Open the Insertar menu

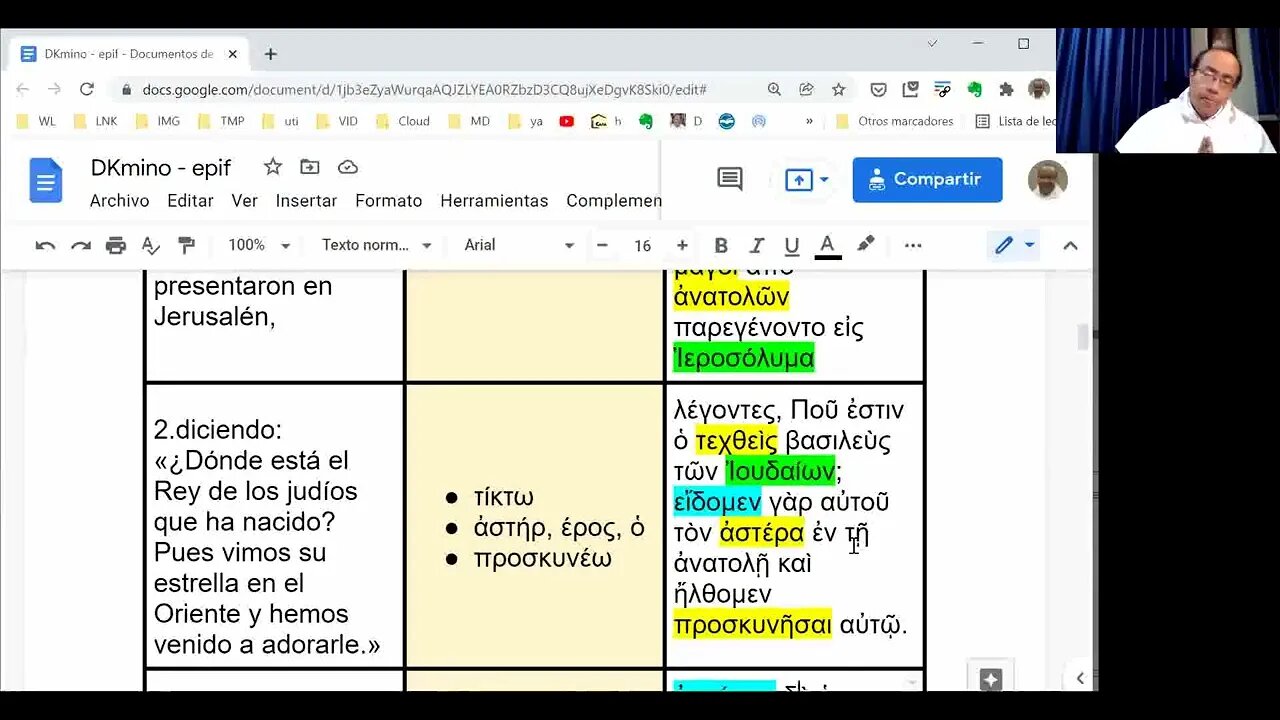click(306, 201)
